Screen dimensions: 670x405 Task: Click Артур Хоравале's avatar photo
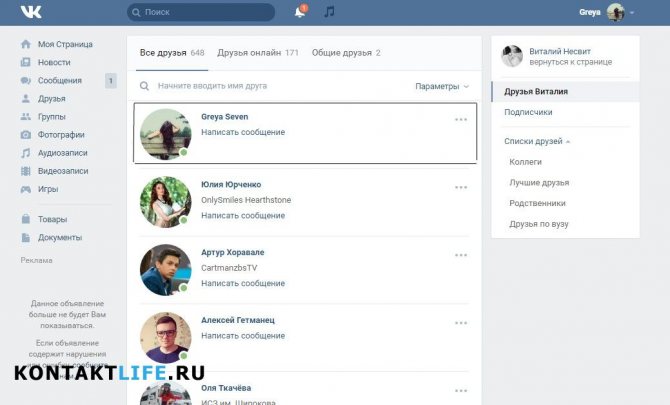[166, 270]
